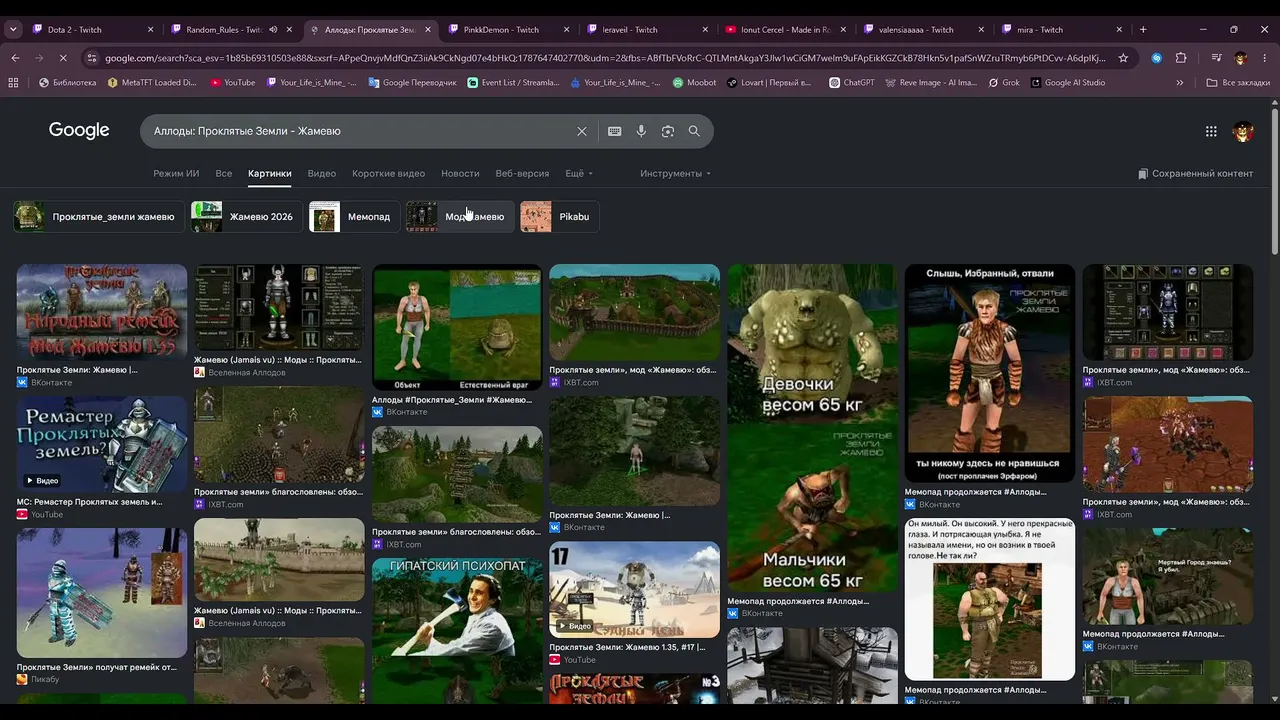
Task: Select the Режим ИИ search mode
Action: [x=176, y=173]
